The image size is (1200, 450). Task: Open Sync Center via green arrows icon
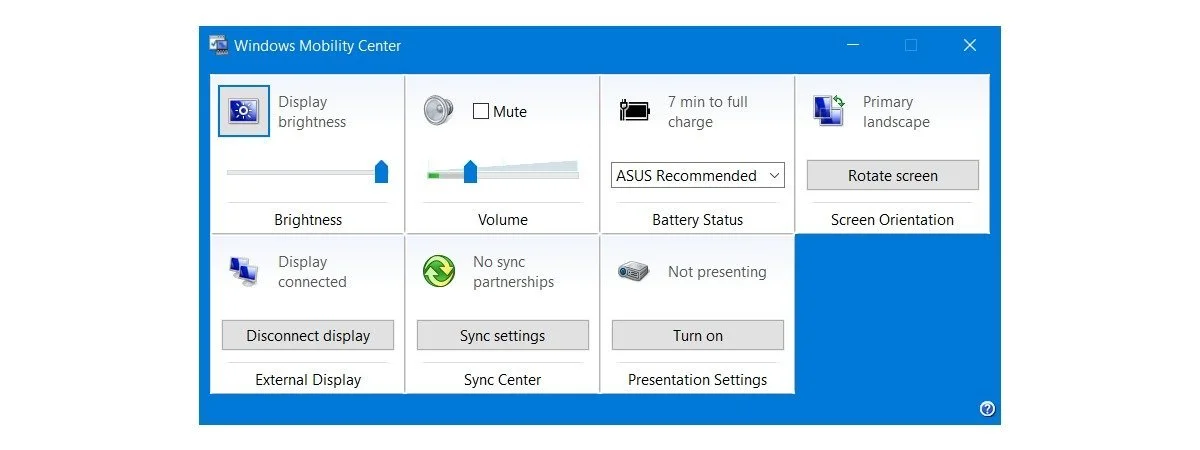click(x=439, y=271)
